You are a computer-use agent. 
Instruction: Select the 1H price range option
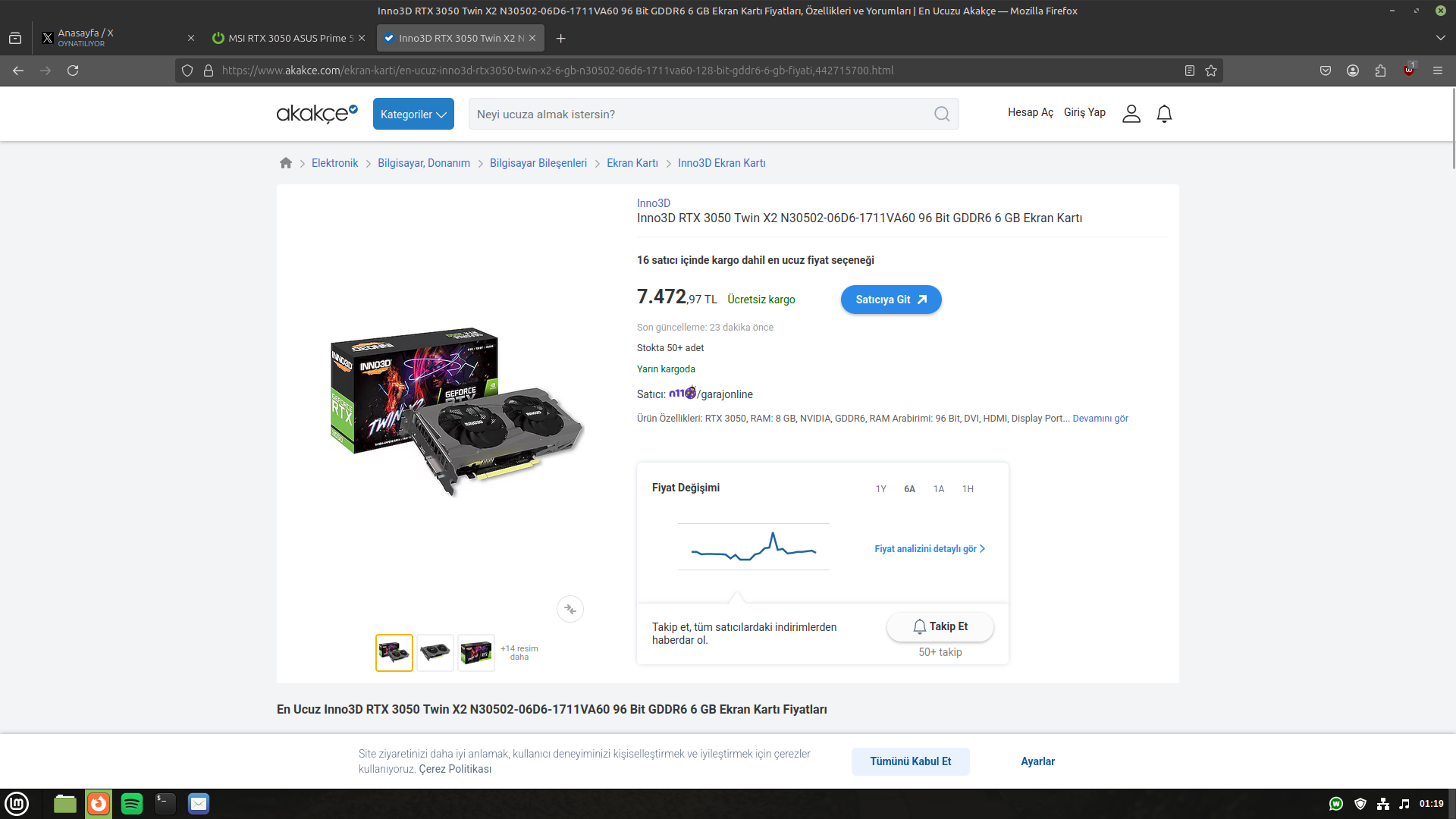[x=968, y=489]
